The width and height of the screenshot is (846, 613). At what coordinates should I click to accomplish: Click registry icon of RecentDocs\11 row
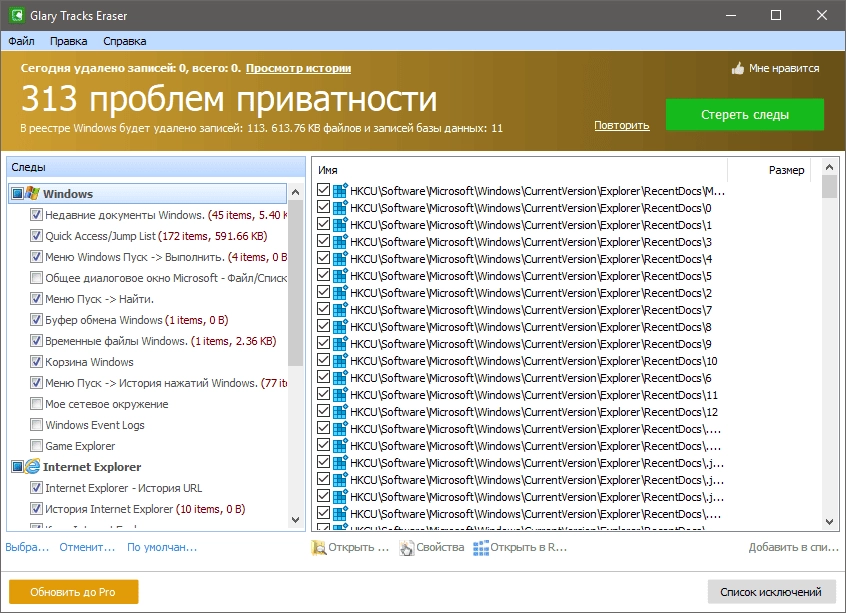(x=340, y=395)
